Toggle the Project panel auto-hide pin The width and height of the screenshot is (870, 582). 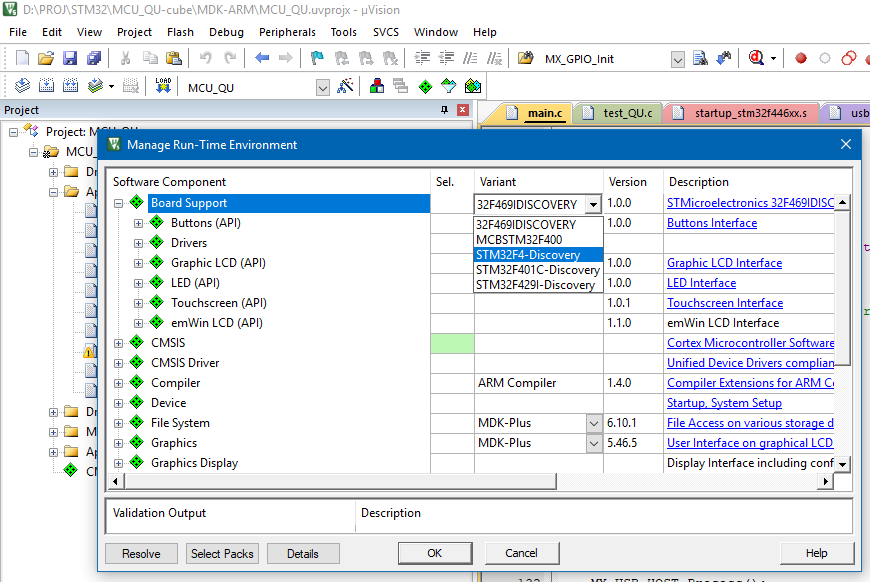444,110
